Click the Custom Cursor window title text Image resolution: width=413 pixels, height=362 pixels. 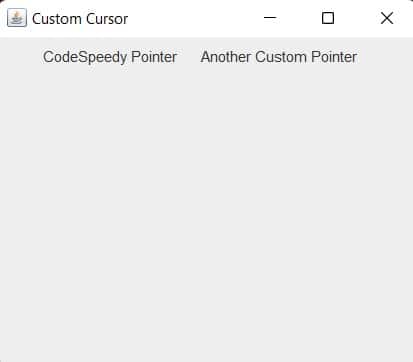click(80, 19)
